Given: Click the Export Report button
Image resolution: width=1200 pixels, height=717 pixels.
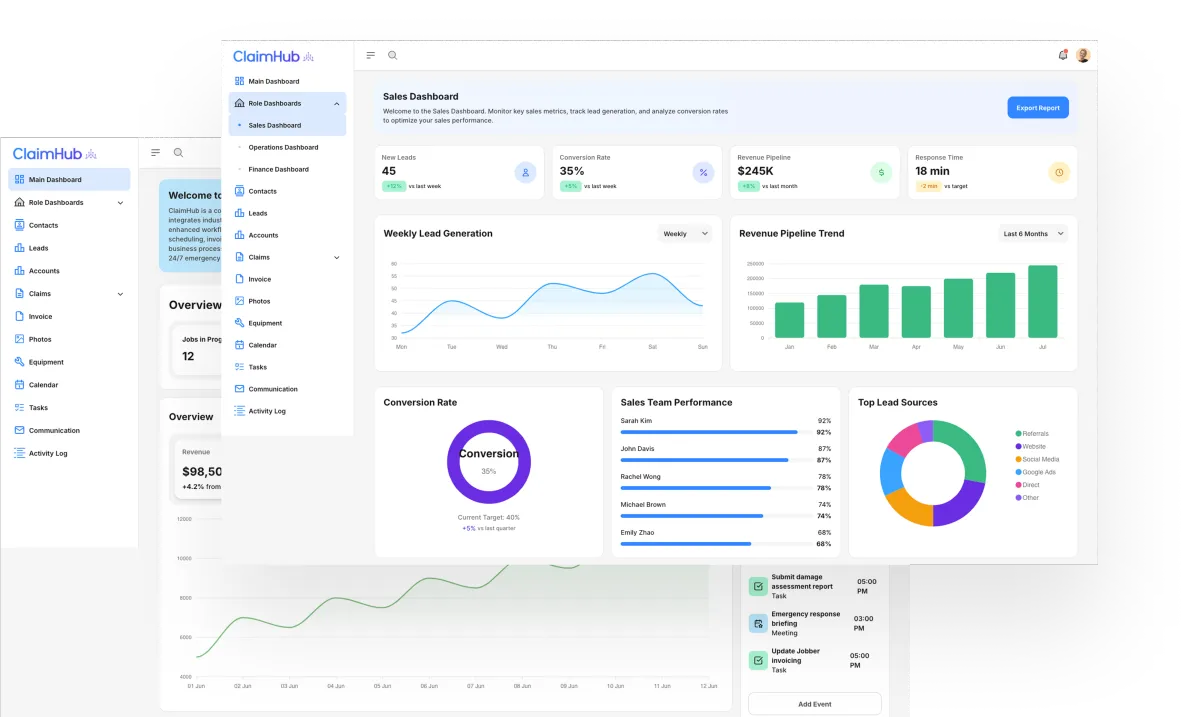Looking at the screenshot, I should (x=1038, y=107).
